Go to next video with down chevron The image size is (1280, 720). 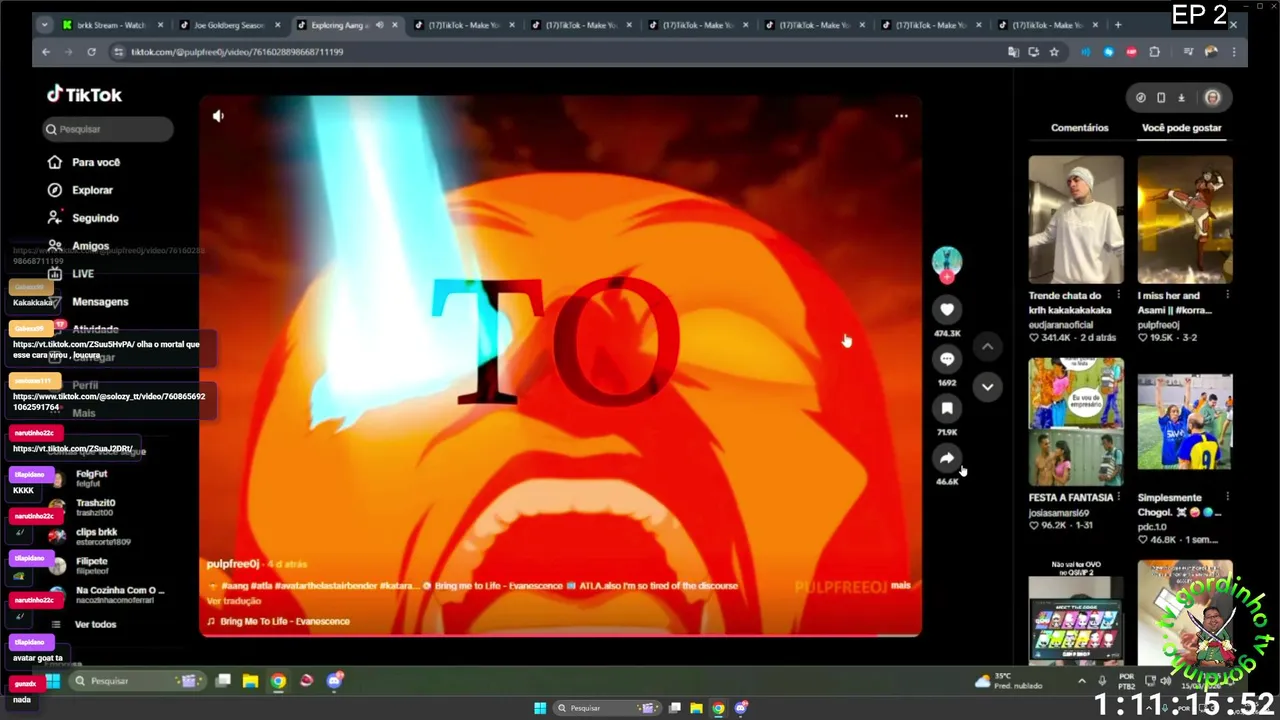[987, 387]
